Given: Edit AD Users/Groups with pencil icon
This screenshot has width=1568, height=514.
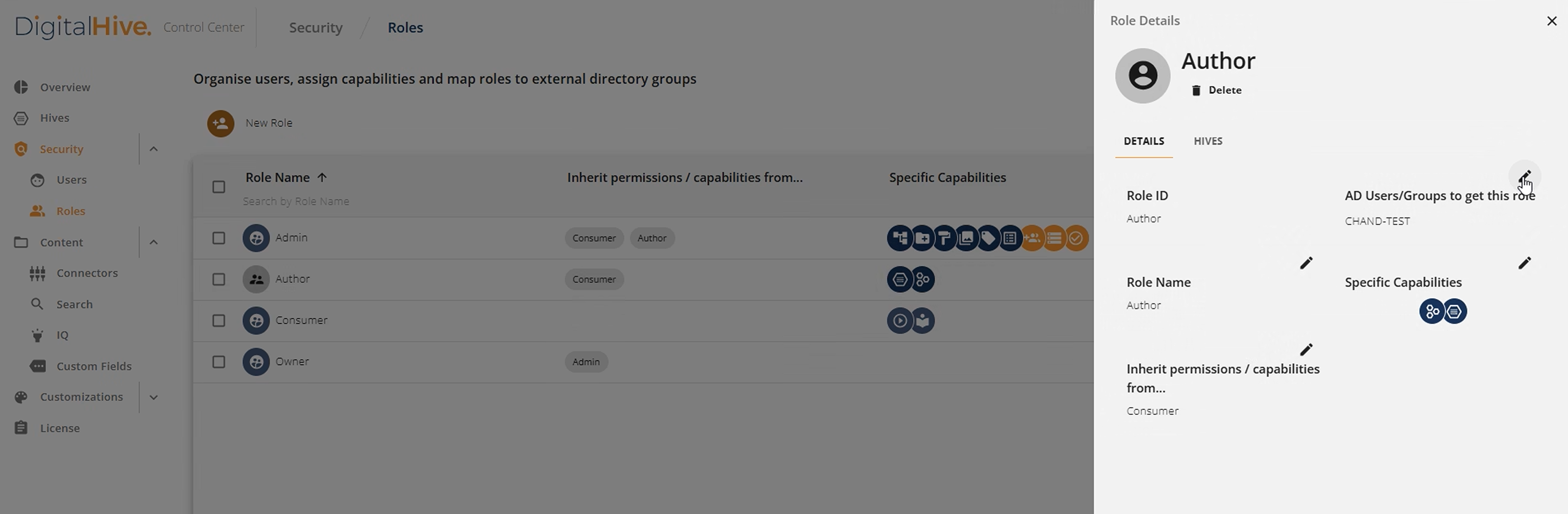Looking at the screenshot, I should pyautogui.click(x=1524, y=177).
